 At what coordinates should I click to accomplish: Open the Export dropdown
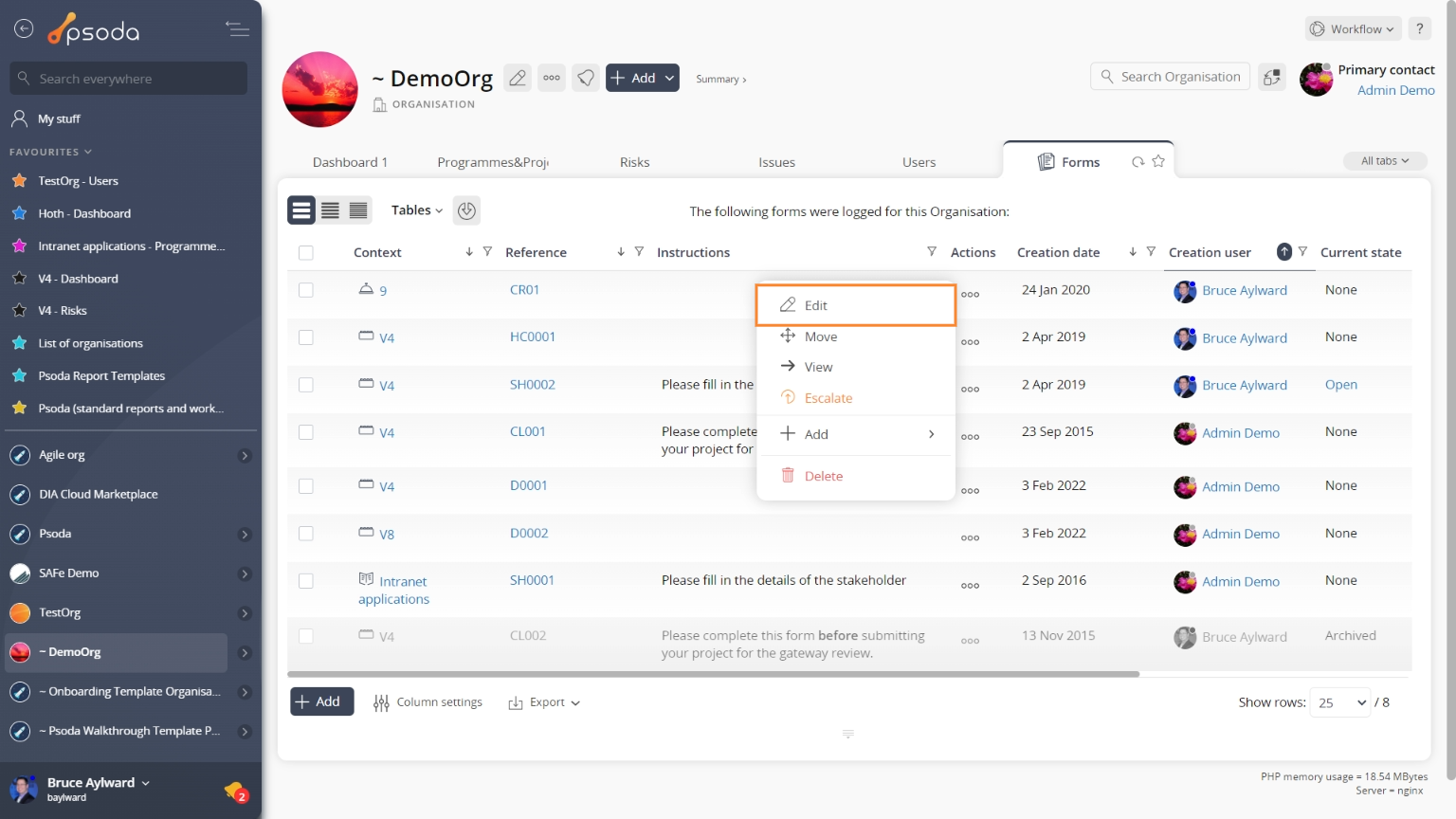(x=545, y=702)
